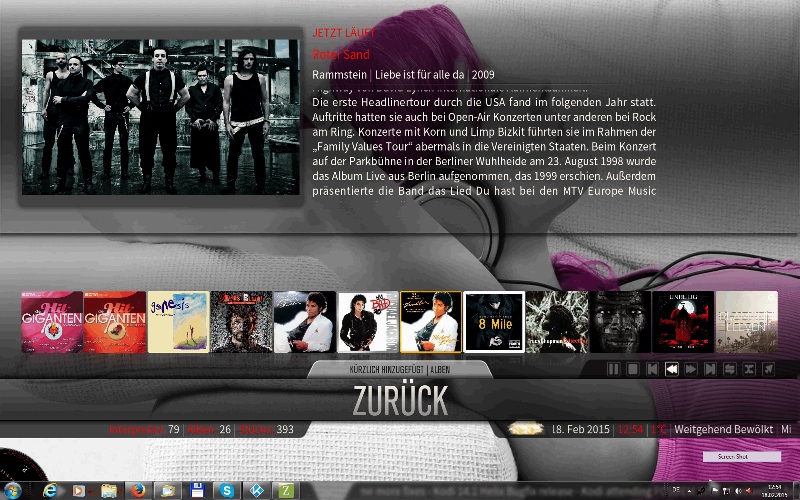Launch Internet Explorer from taskbar
Viewport: 800px width, 500px height.
click(x=49, y=491)
